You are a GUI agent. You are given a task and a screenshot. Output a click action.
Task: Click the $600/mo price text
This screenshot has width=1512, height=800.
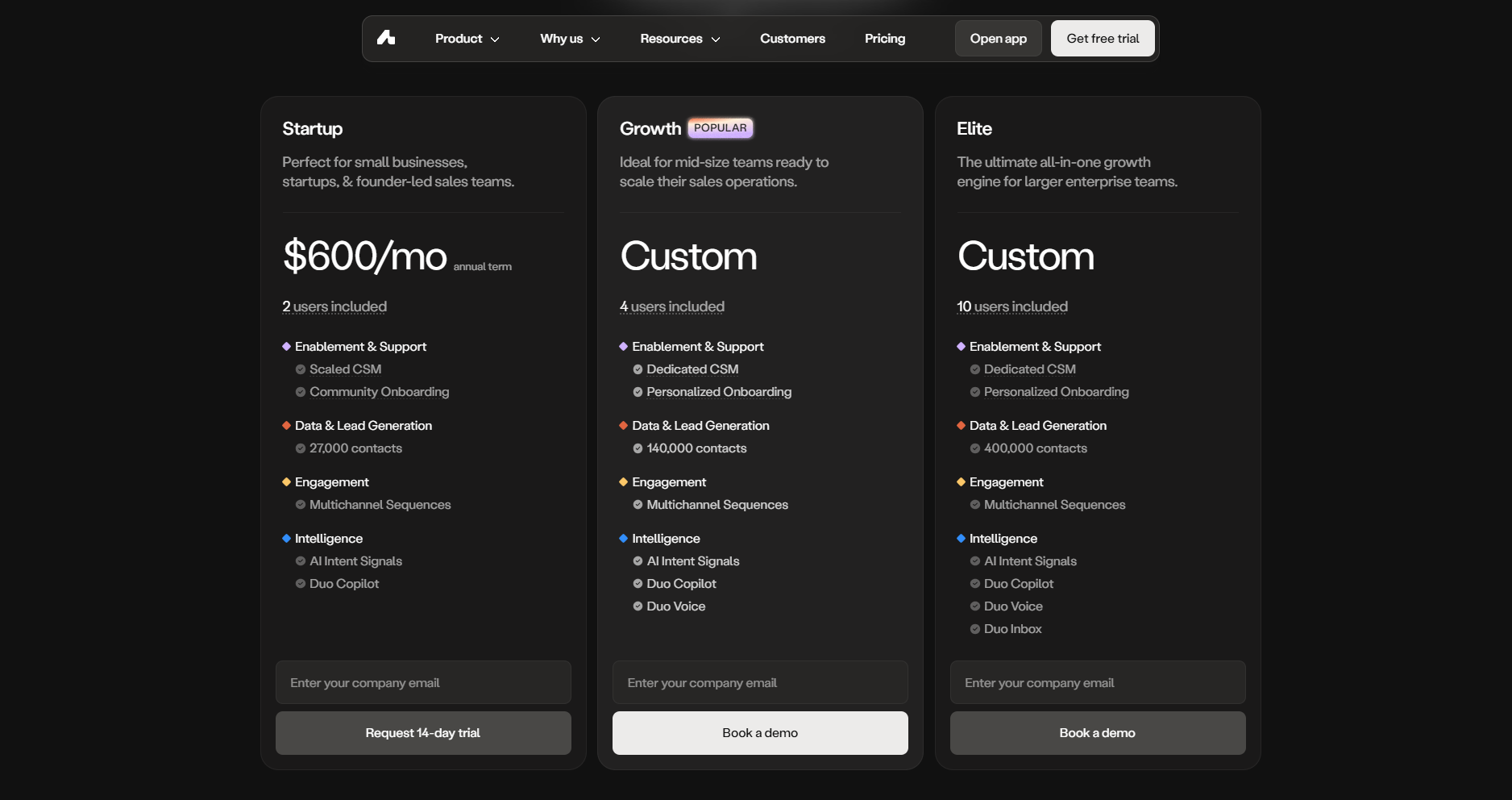[364, 256]
